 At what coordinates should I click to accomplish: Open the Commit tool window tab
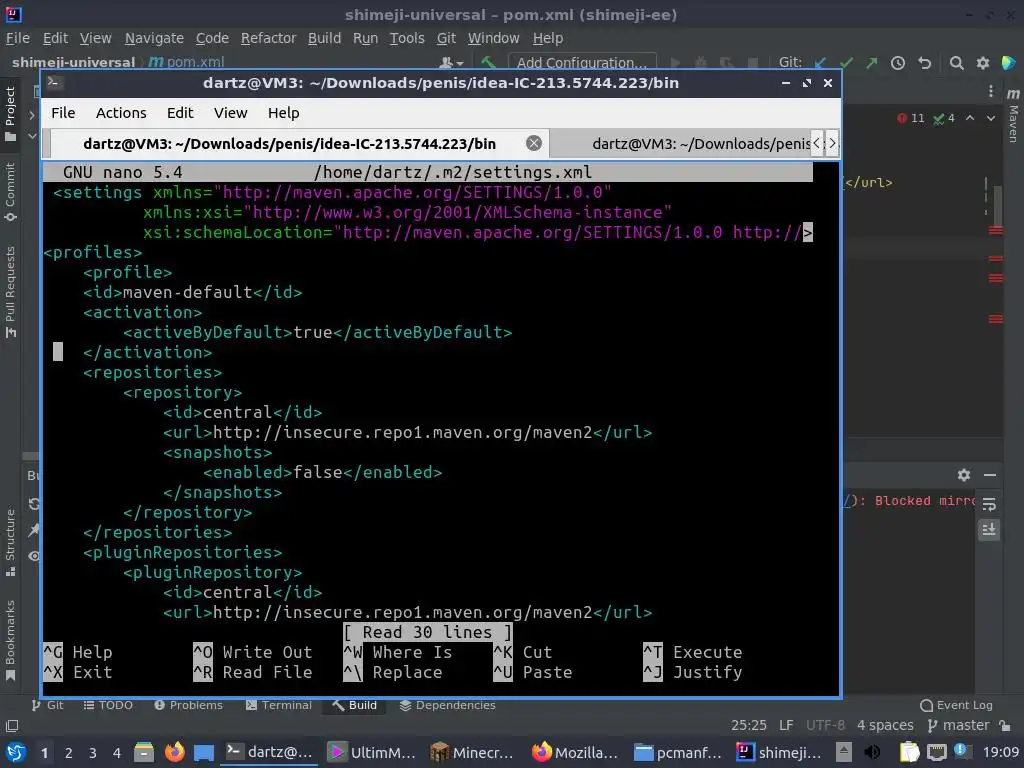(10, 193)
